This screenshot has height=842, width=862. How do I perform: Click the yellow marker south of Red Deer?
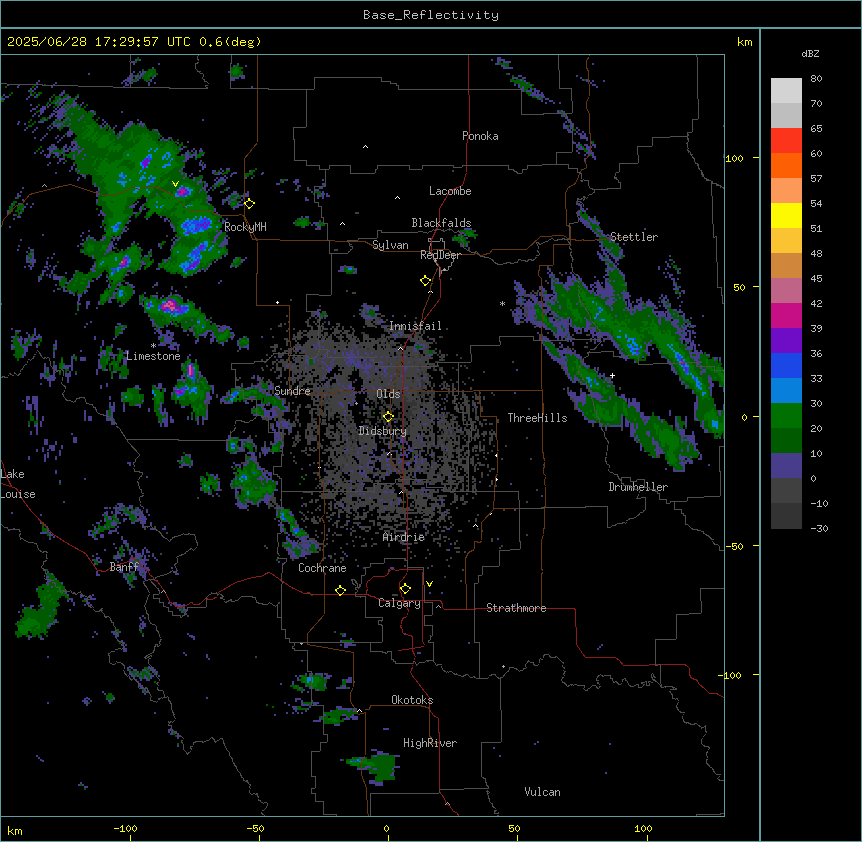(x=425, y=281)
